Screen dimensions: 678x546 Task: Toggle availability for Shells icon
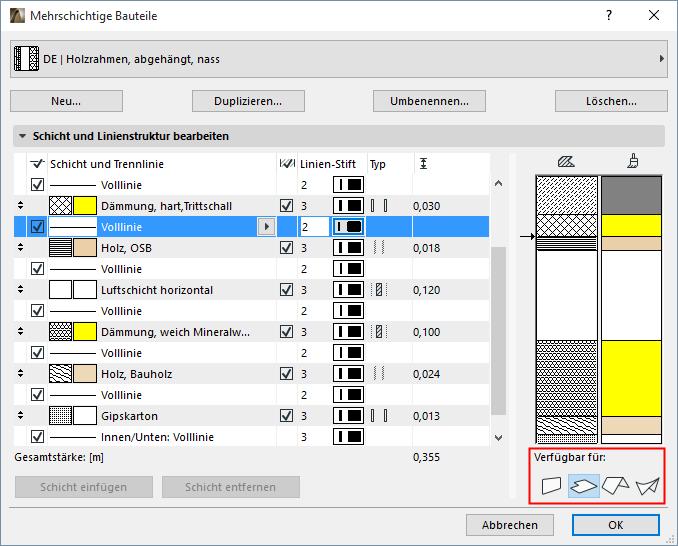click(647, 486)
